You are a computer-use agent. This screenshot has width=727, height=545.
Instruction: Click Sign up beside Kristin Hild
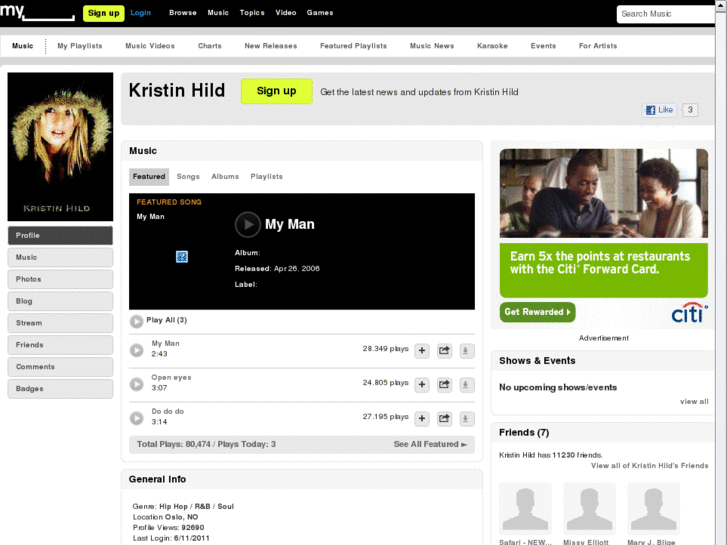click(x=277, y=91)
